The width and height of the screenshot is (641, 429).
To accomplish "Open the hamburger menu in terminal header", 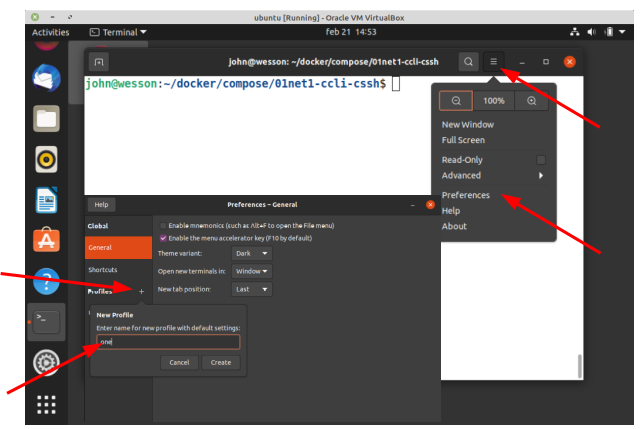I will [494, 62].
